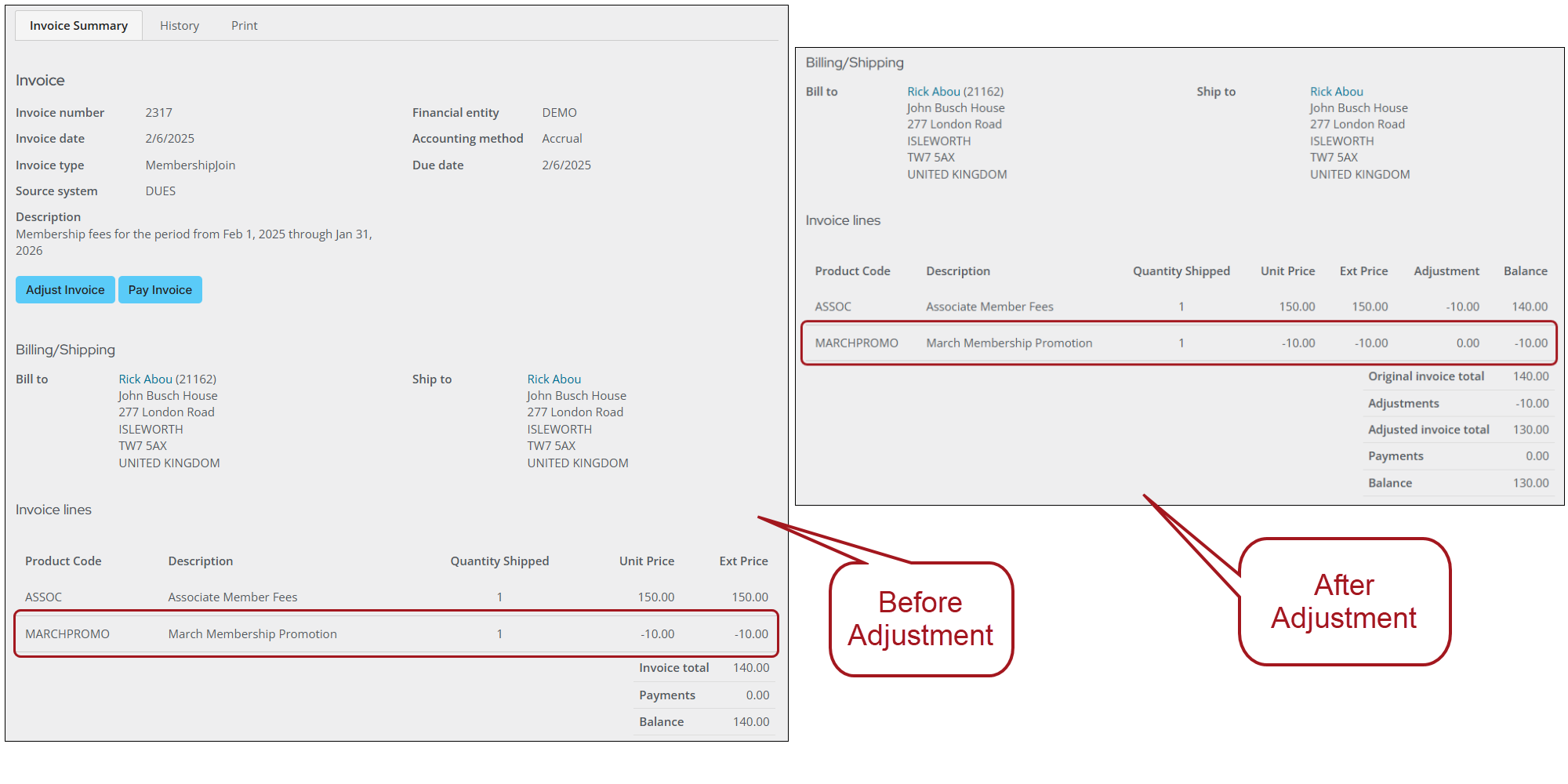Select financial entity value DEMO

pos(559,112)
